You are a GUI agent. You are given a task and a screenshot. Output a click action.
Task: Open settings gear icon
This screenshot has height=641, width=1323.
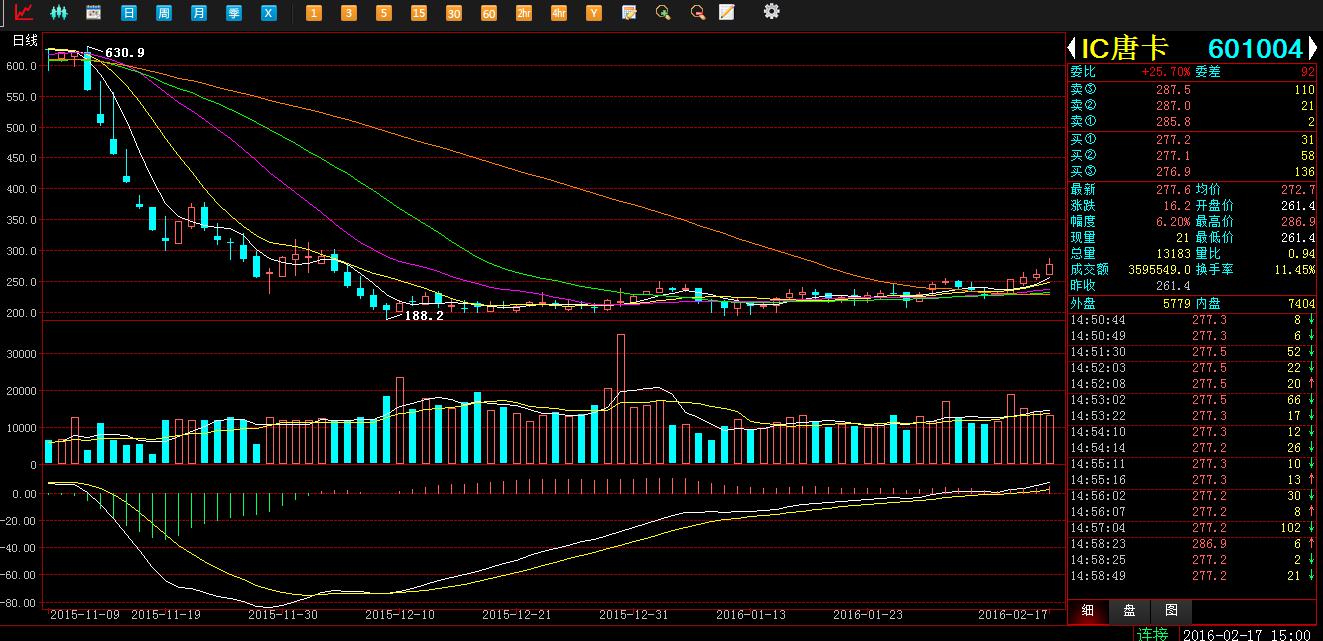(771, 12)
